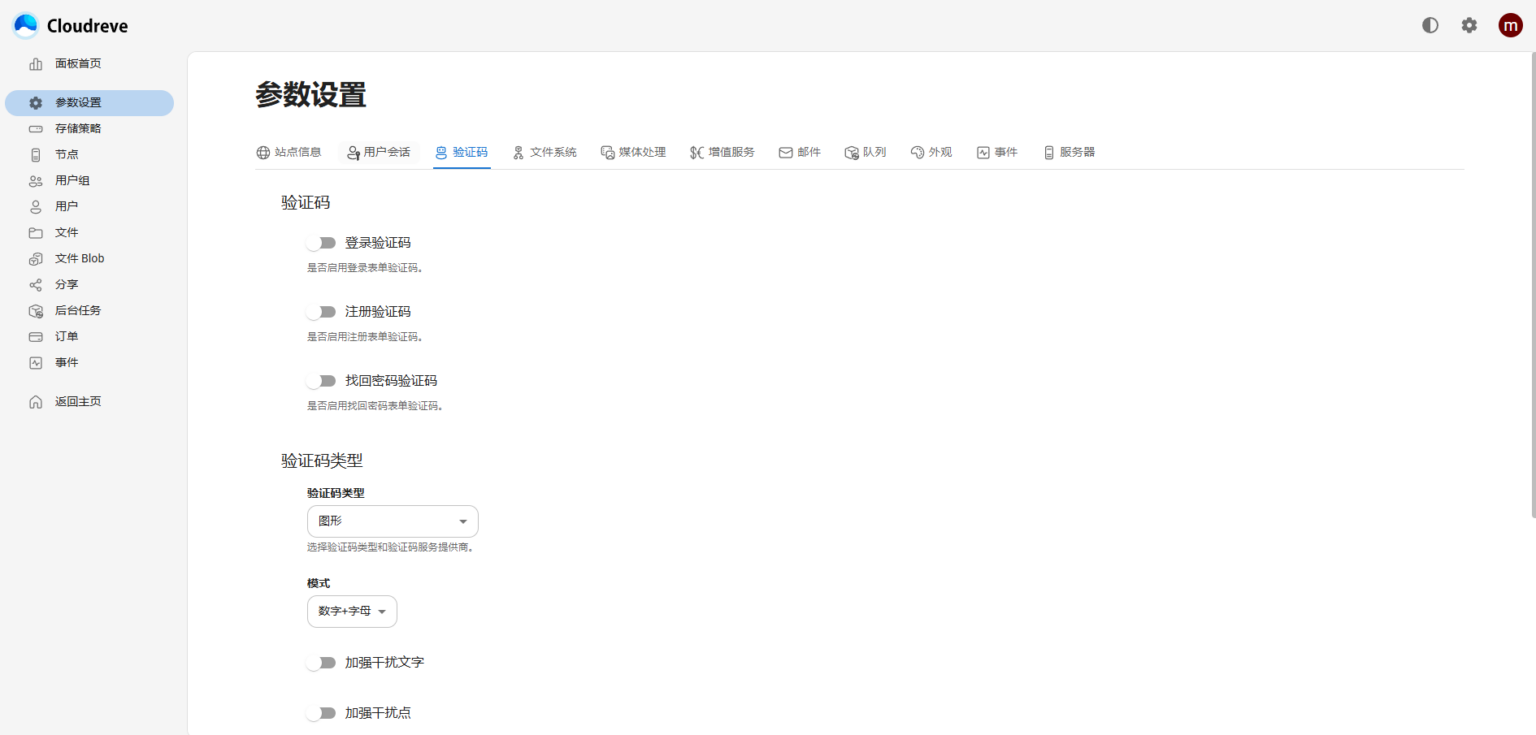Screen dimensions: 1536x735
Task: Open the user avatar menu
Action: point(1510,26)
